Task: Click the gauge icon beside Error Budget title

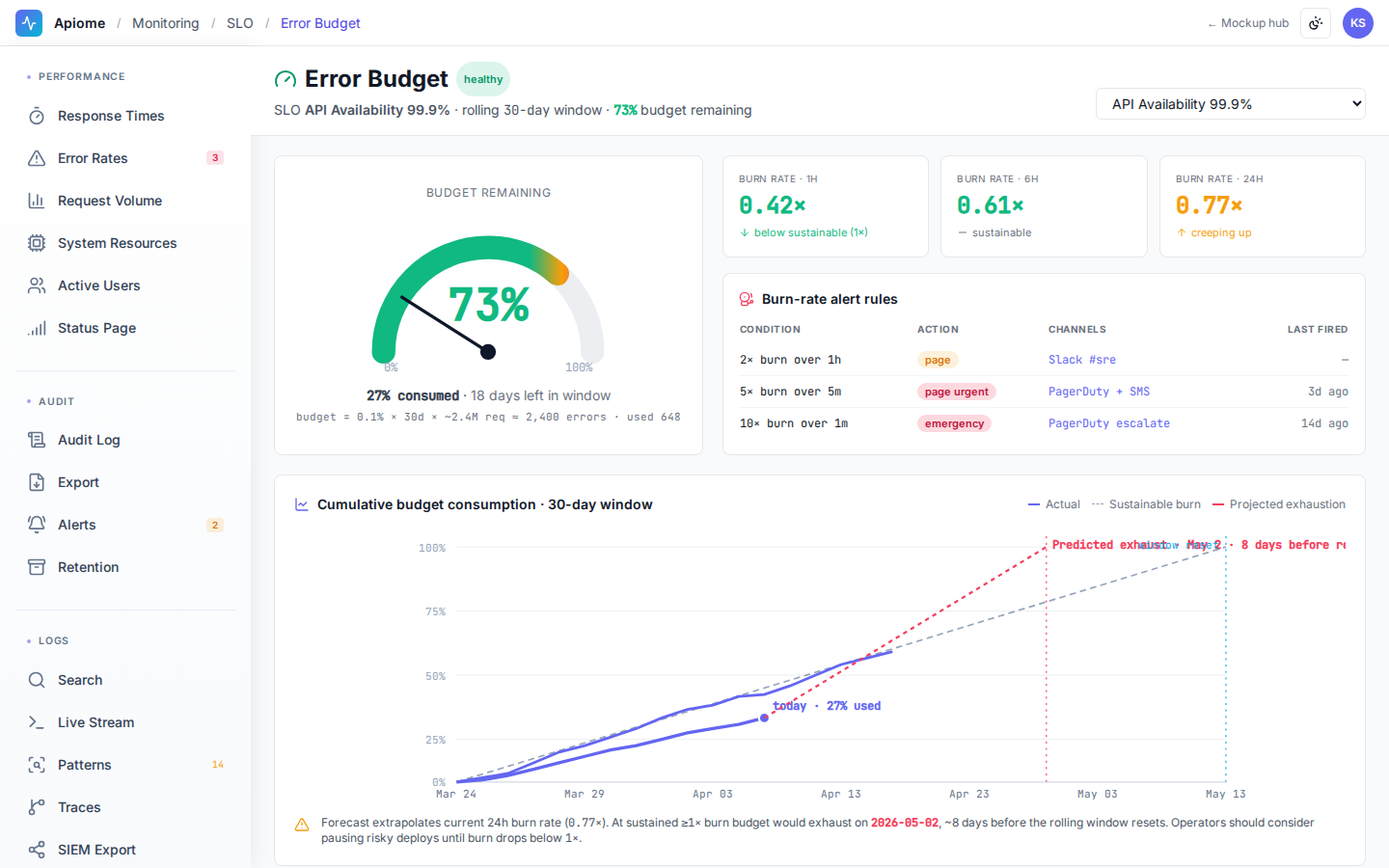Action: pyautogui.click(x=286, y=79)
